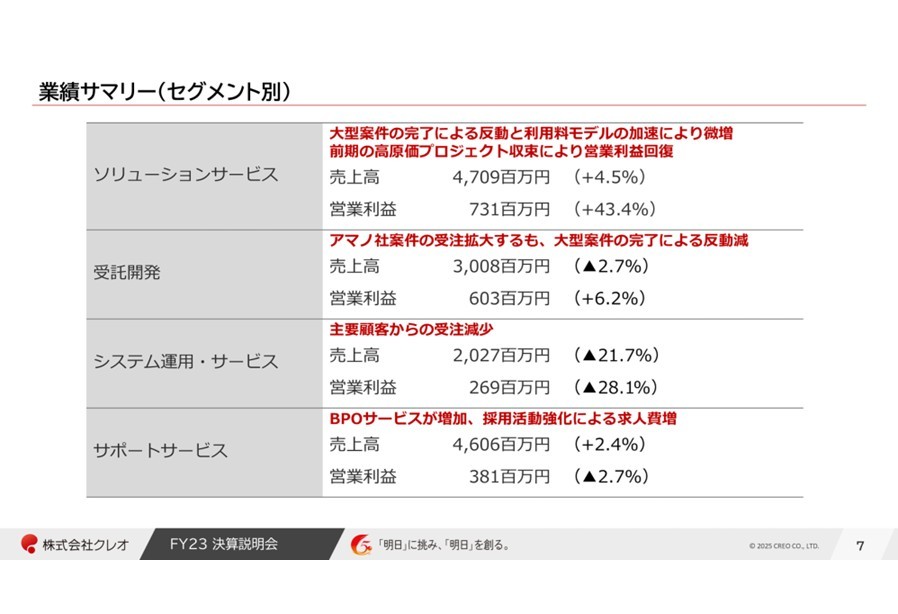
Task: Click the BPOサービスが増加 red heading
Action: 503,418
